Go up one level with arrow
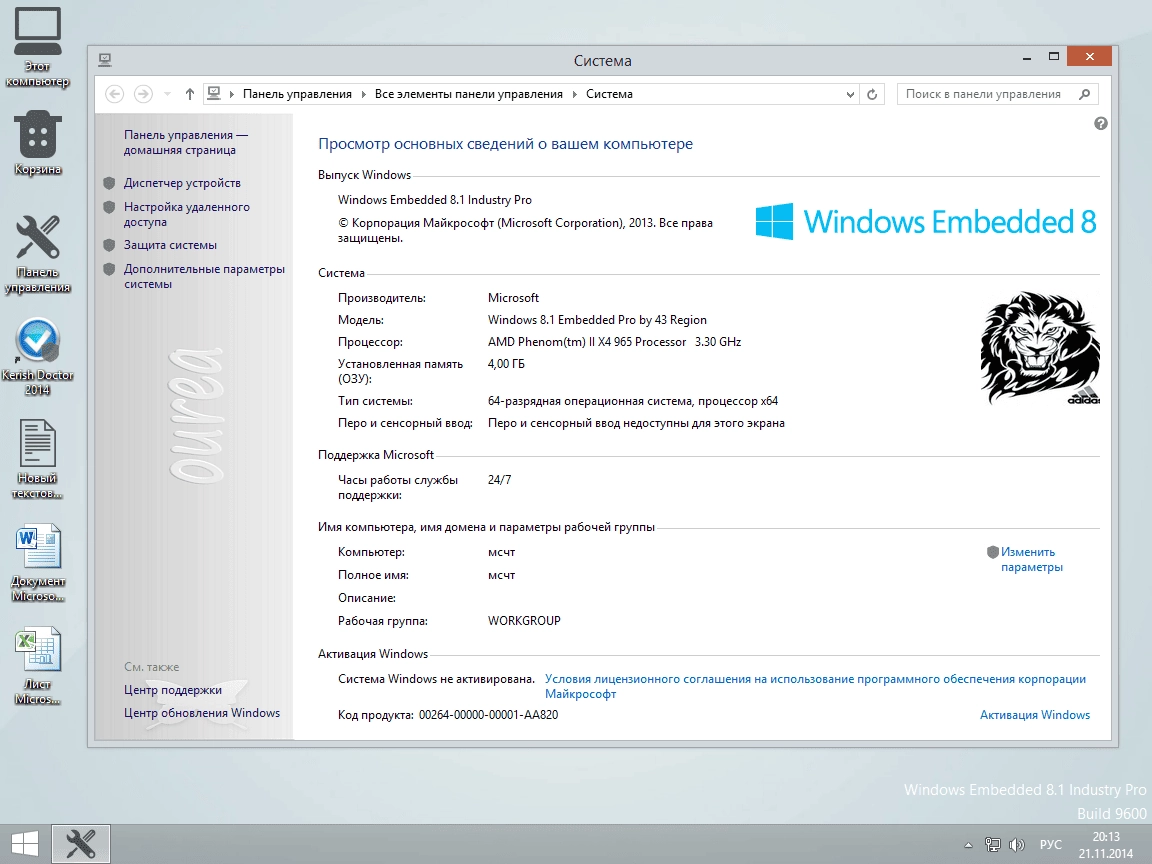The image size is (1152, 864). (190, 94)
